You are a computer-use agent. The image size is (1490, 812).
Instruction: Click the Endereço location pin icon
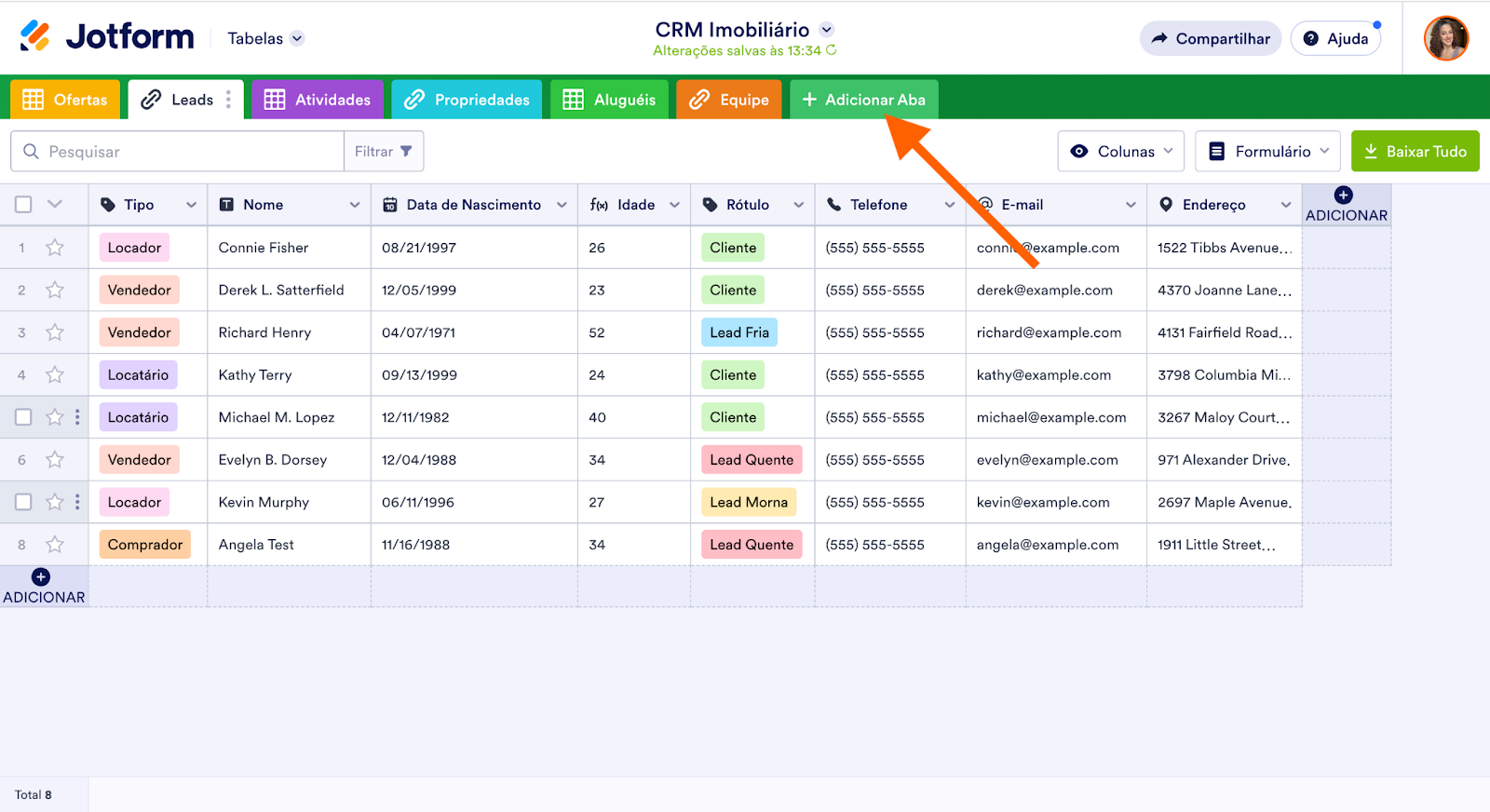coord(1166,205)
